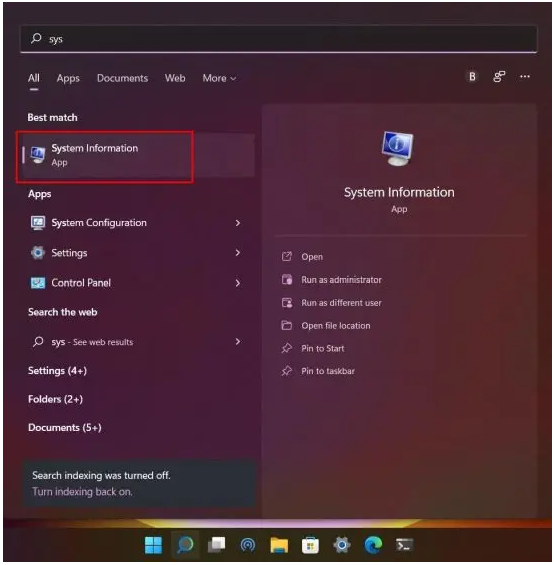Expand System Configuration options chevron
The image size is (554, 565).
click(238, 223)
